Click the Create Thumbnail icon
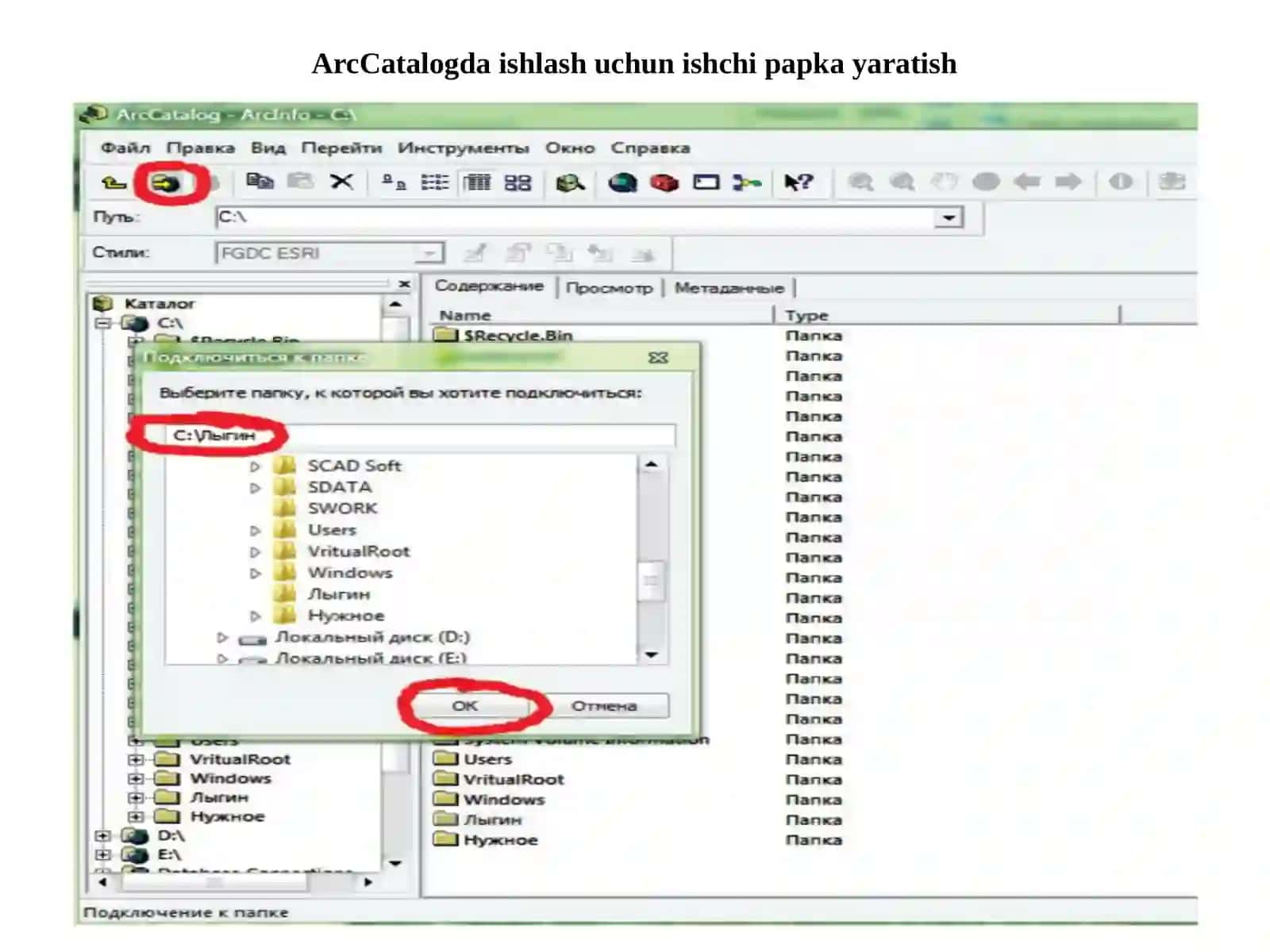This screenshot has width=1270, height=952. pyautogui.click(x=1172, y=182)
